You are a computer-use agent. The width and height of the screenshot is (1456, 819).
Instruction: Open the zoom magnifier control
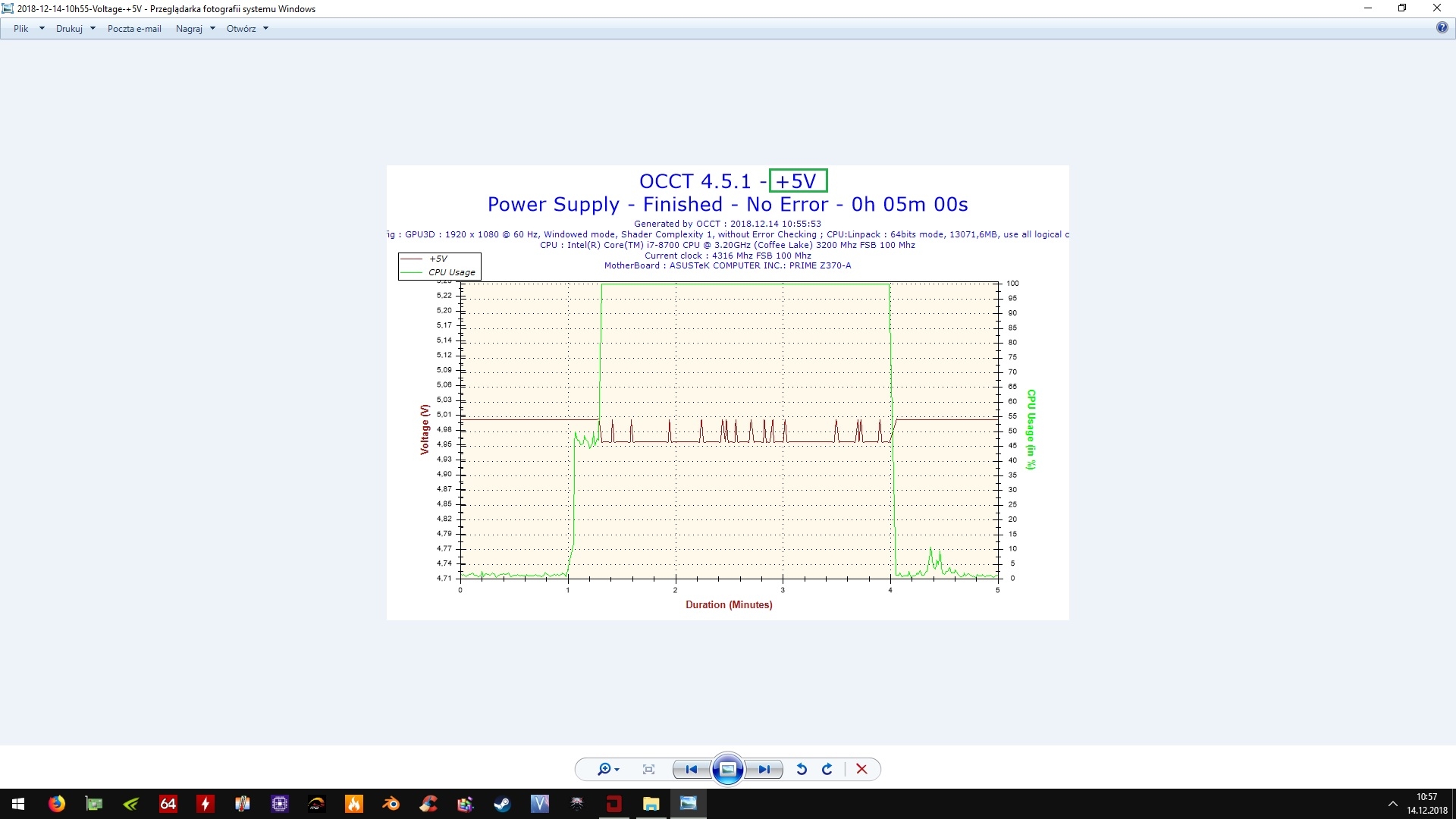coord(604,769)
